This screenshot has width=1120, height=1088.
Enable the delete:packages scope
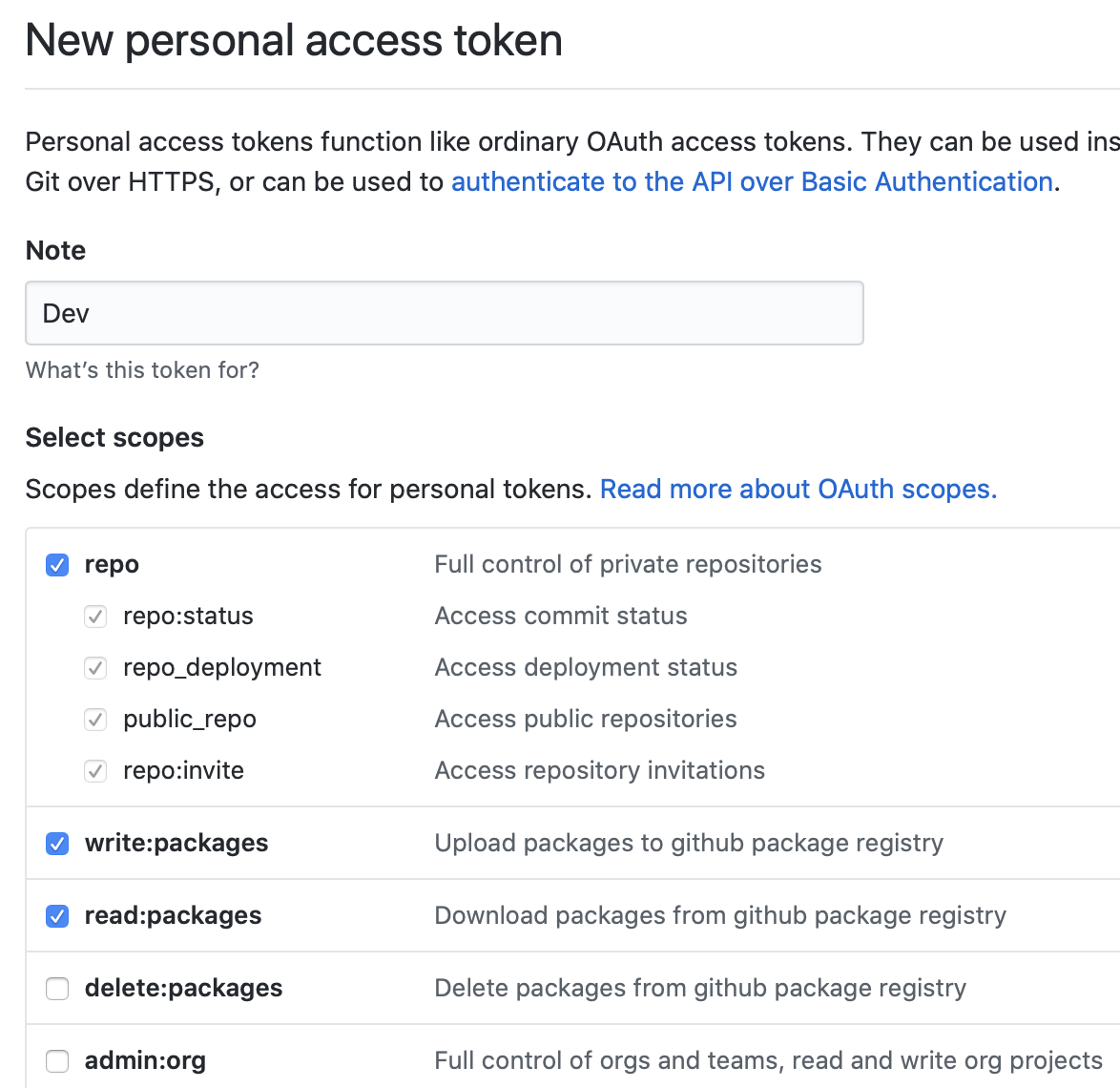(x=57, y=989)
